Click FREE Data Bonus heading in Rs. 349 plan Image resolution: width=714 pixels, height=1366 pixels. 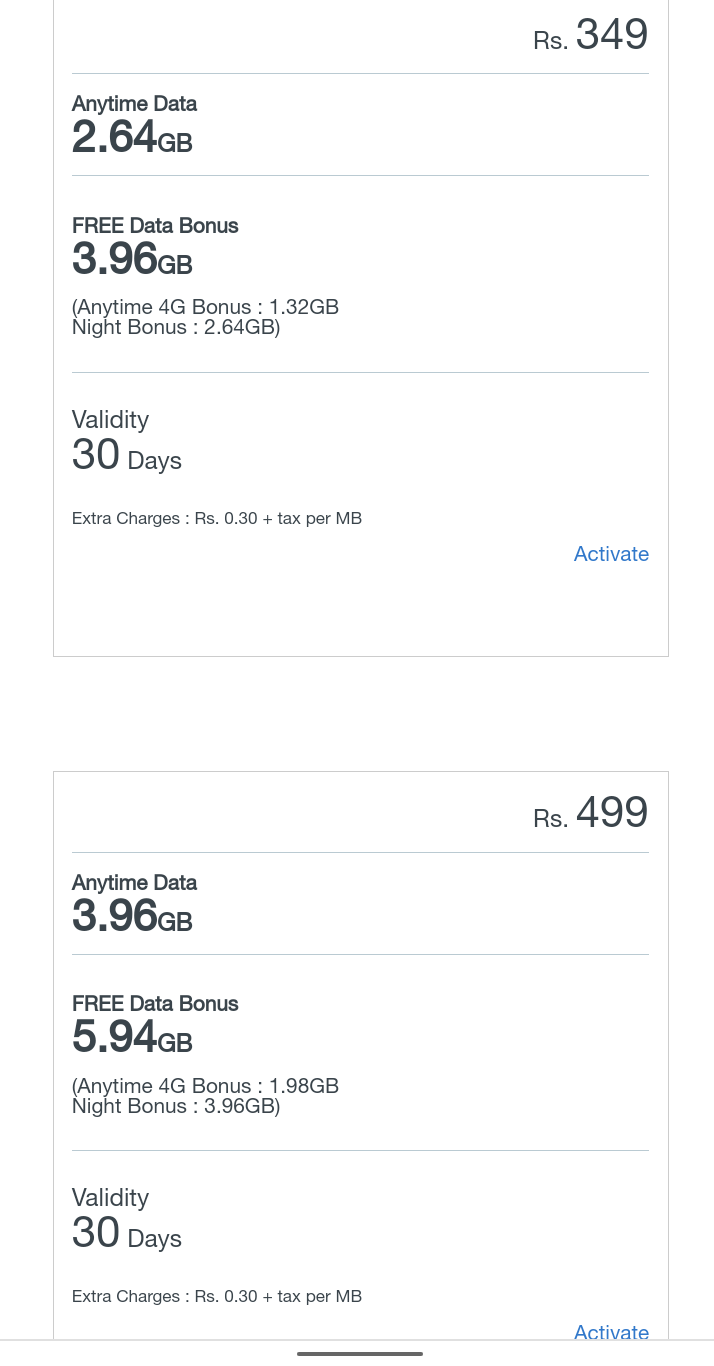pos(155,226)
